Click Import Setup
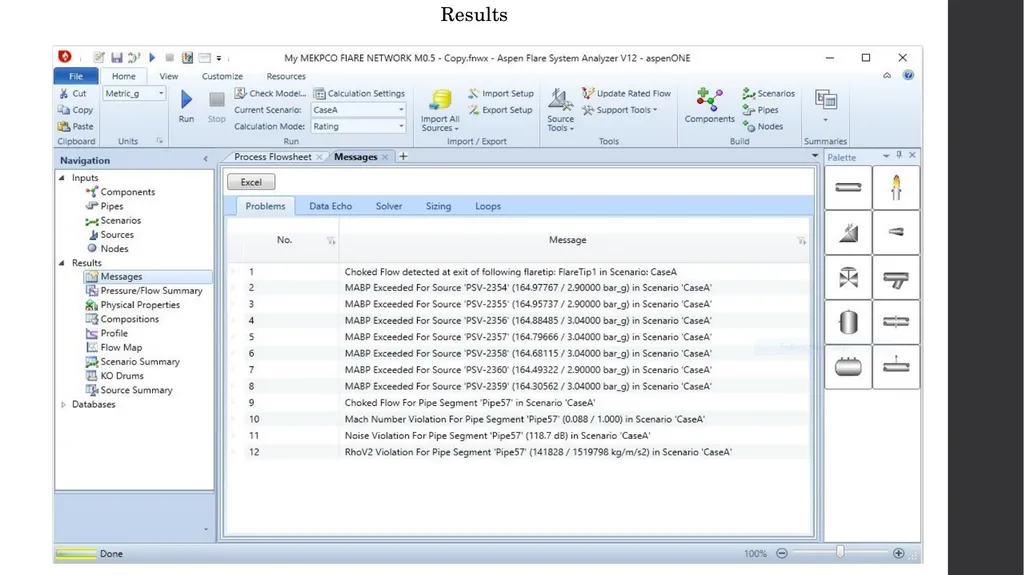This screenshot has width=1024, height=575. click(x=501, y=93)
